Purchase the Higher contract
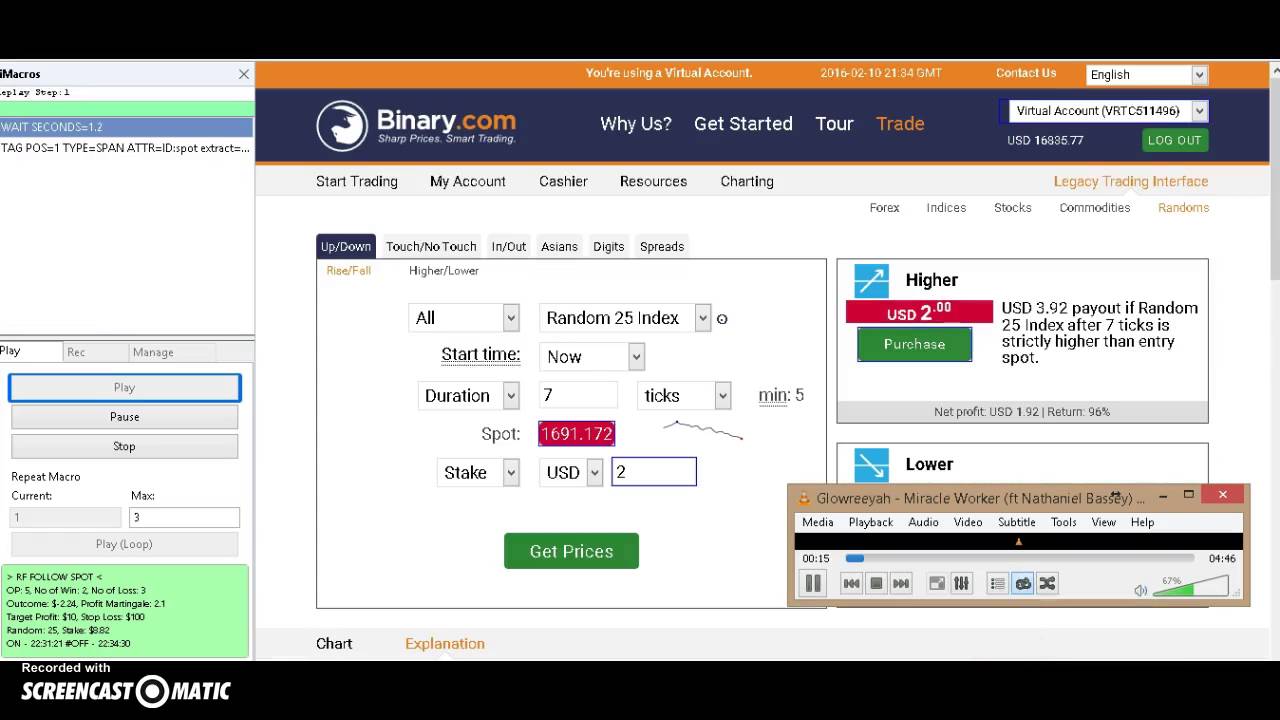The width and height of the screenshot is (1280, 720). (x=914, y=344)
